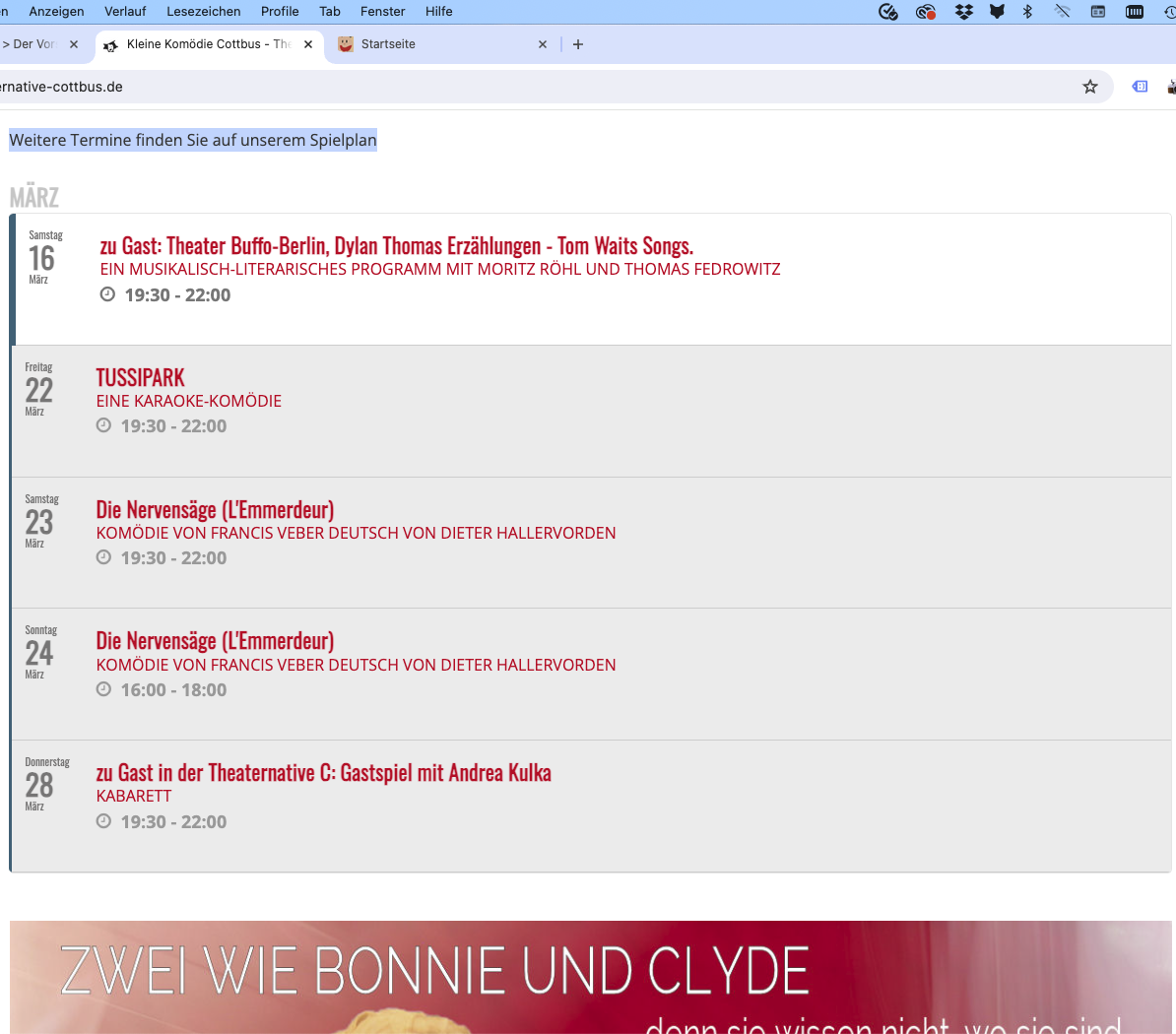The height and width of the screenshot is (1034, 1176).
Task: Open a new browser tab
Action: (578, 44)
